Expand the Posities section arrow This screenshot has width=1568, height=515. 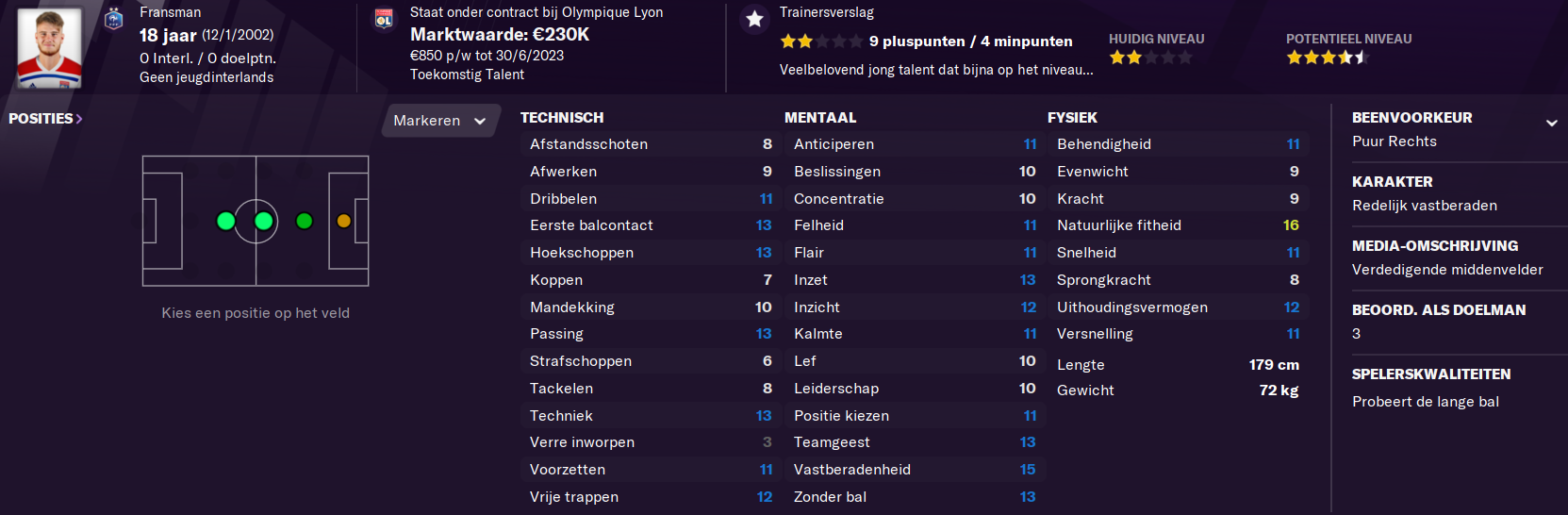(79, 119)
